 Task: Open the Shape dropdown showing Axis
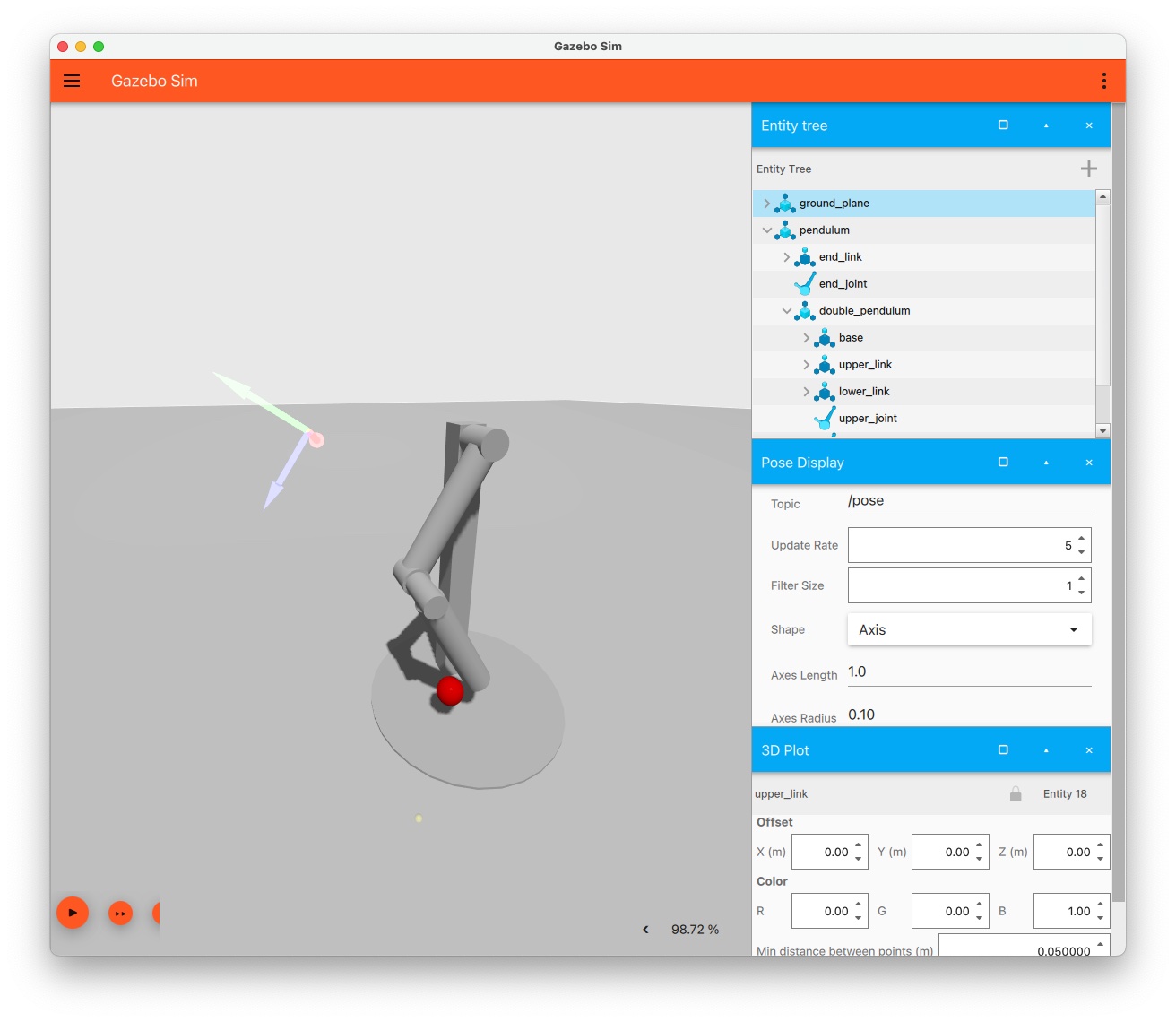coord(969,629)
